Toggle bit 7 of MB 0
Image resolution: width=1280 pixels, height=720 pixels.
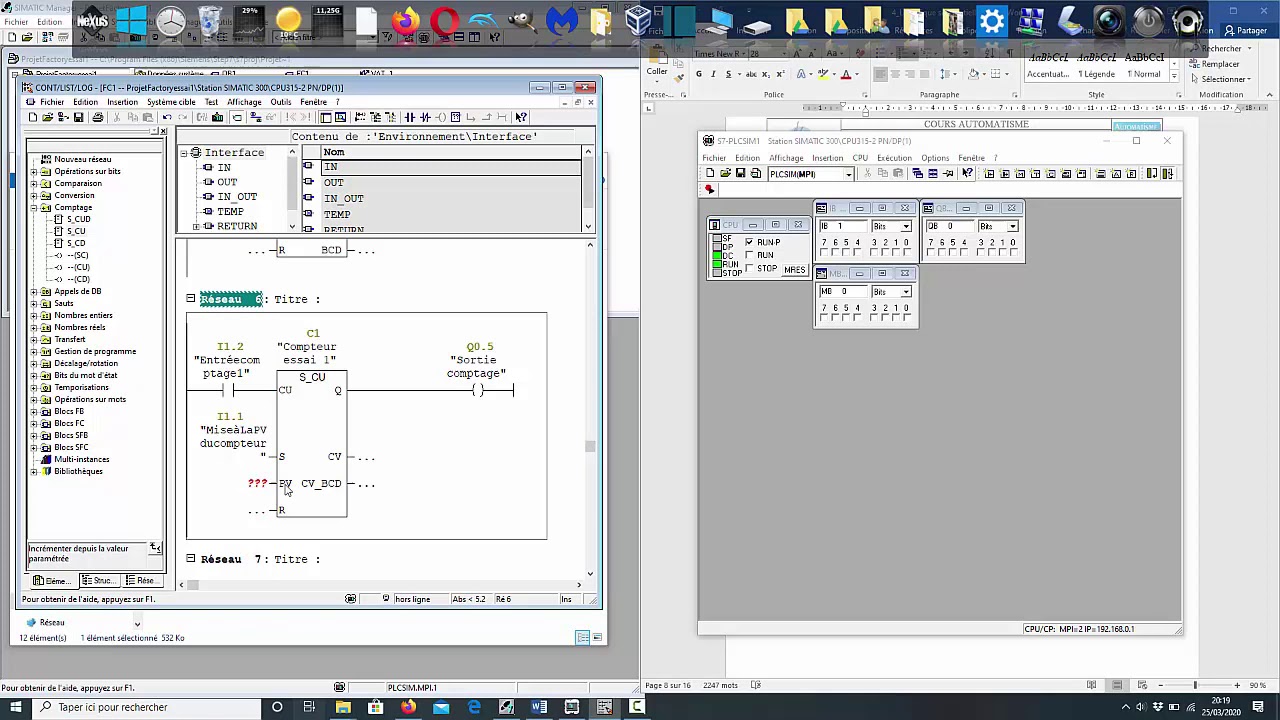pyautogui.click(x=824, y=317)
